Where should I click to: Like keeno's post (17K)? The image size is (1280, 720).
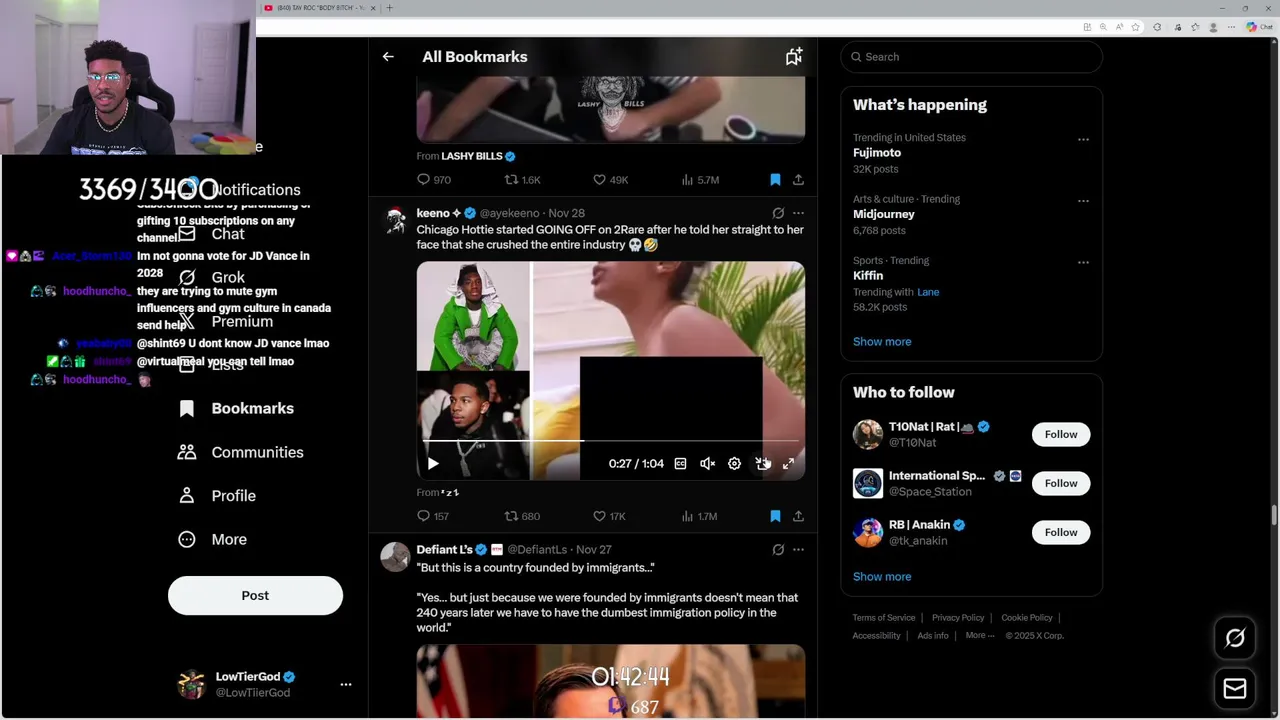(x=609, y=516)
